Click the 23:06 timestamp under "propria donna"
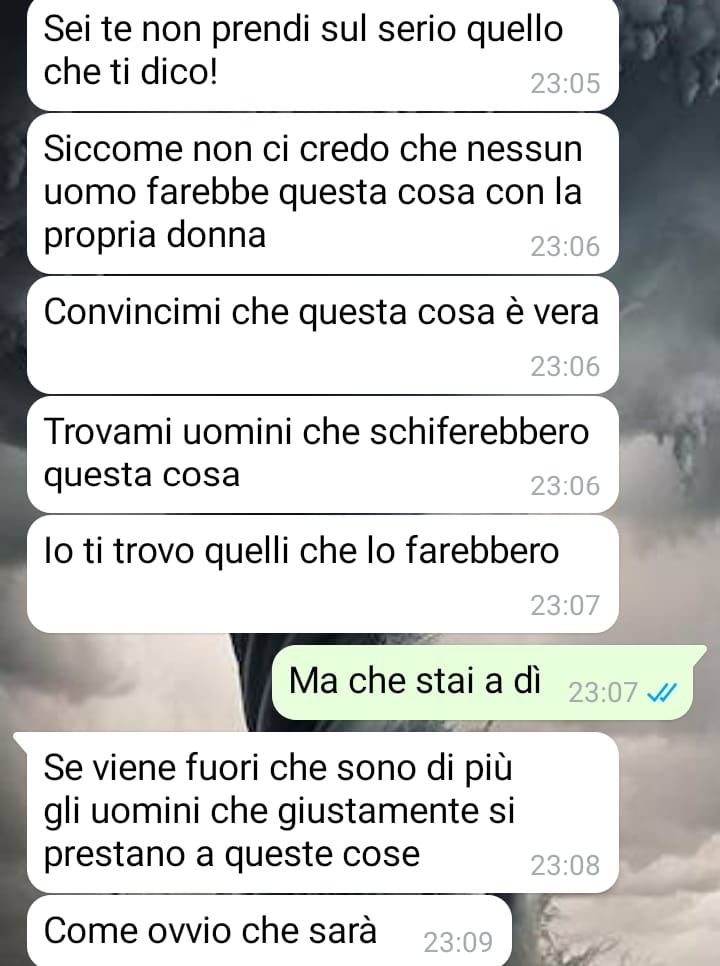Screen dimensions: 720x966 click(x=565, y=246)
